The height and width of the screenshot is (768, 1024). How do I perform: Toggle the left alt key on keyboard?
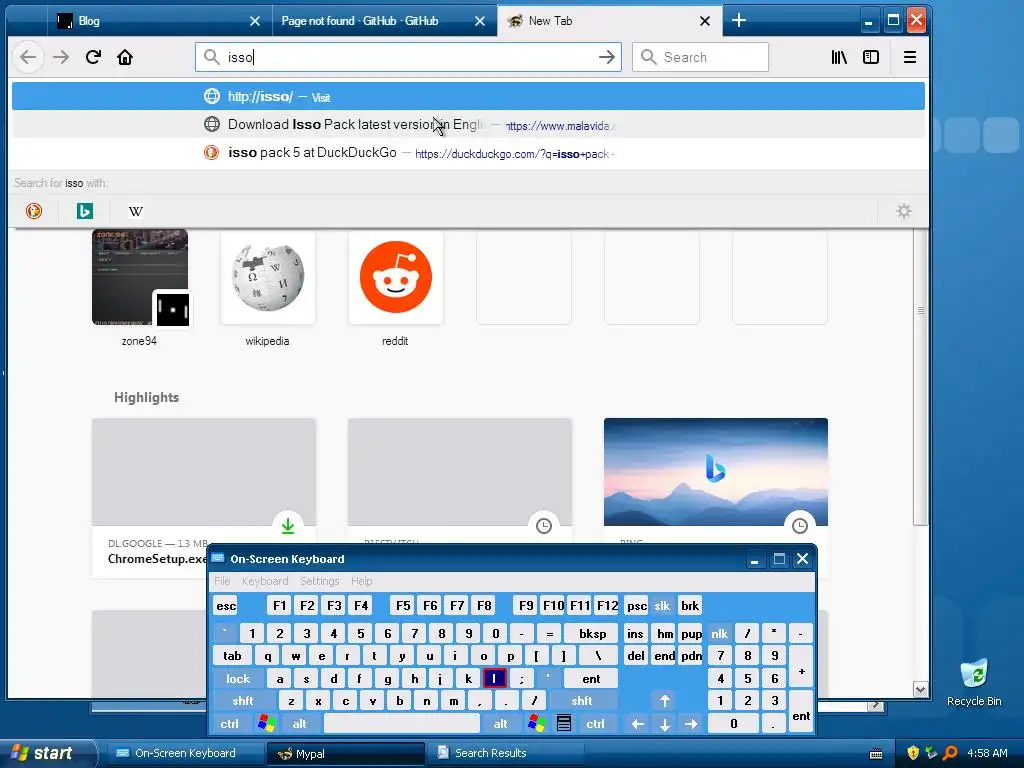click(300, 724)
